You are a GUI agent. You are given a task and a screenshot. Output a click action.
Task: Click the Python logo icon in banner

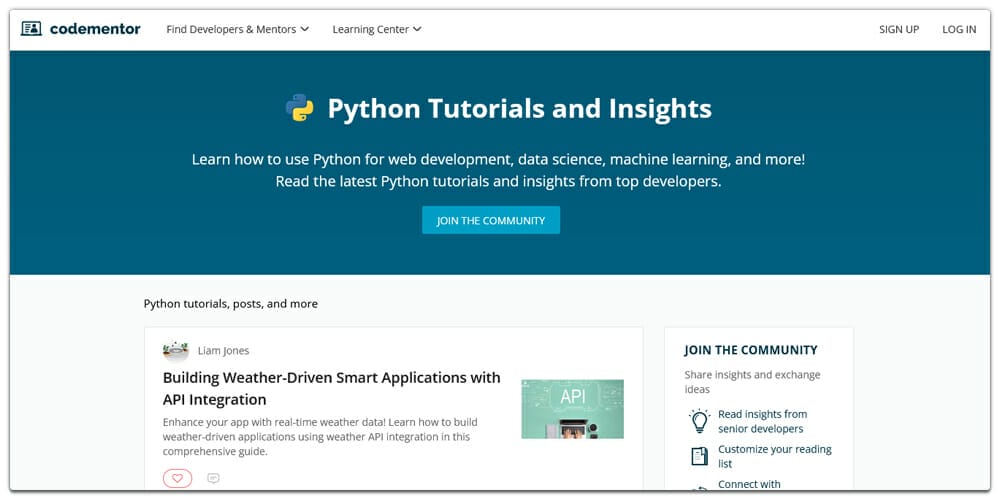(x=299, y=108)
